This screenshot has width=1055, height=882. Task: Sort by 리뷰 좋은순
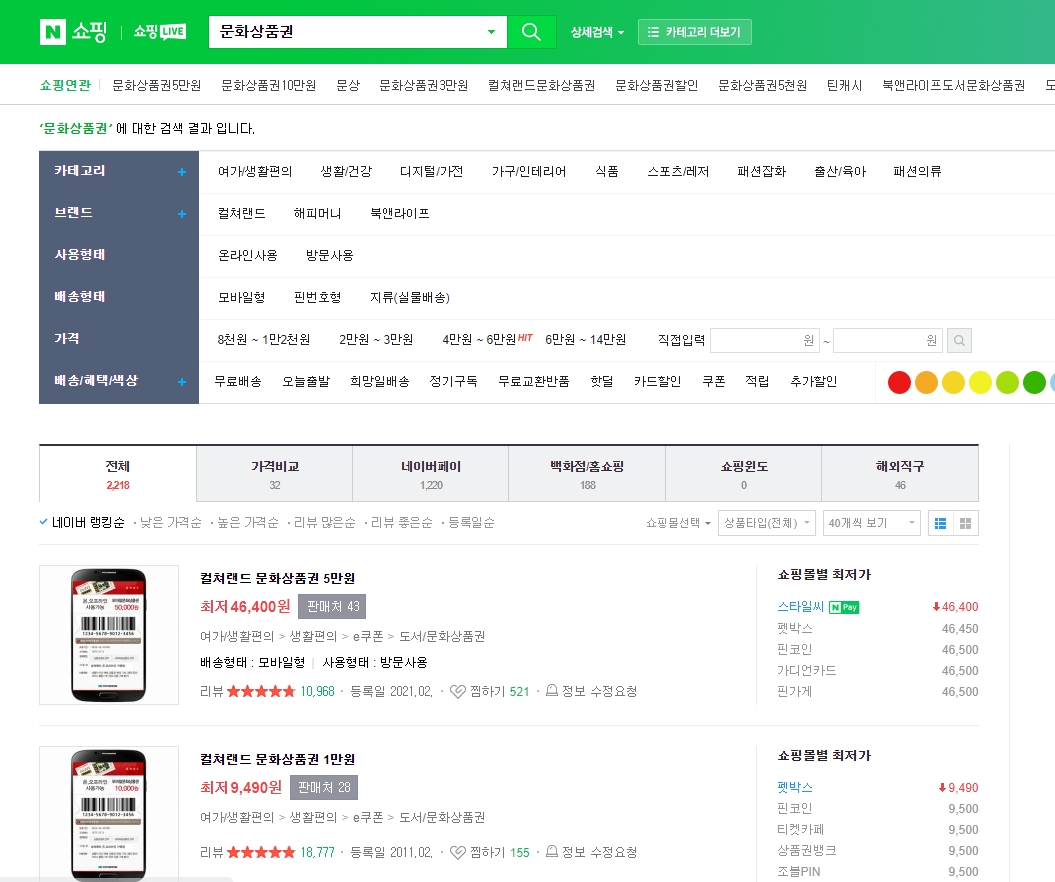(401, 523)
